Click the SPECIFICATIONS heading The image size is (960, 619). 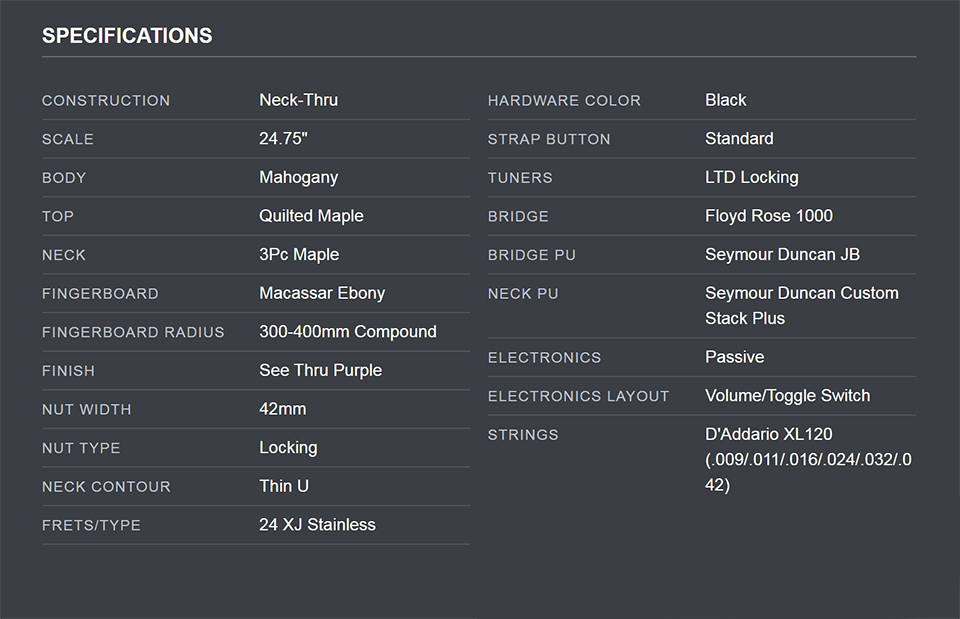[127, 36]
